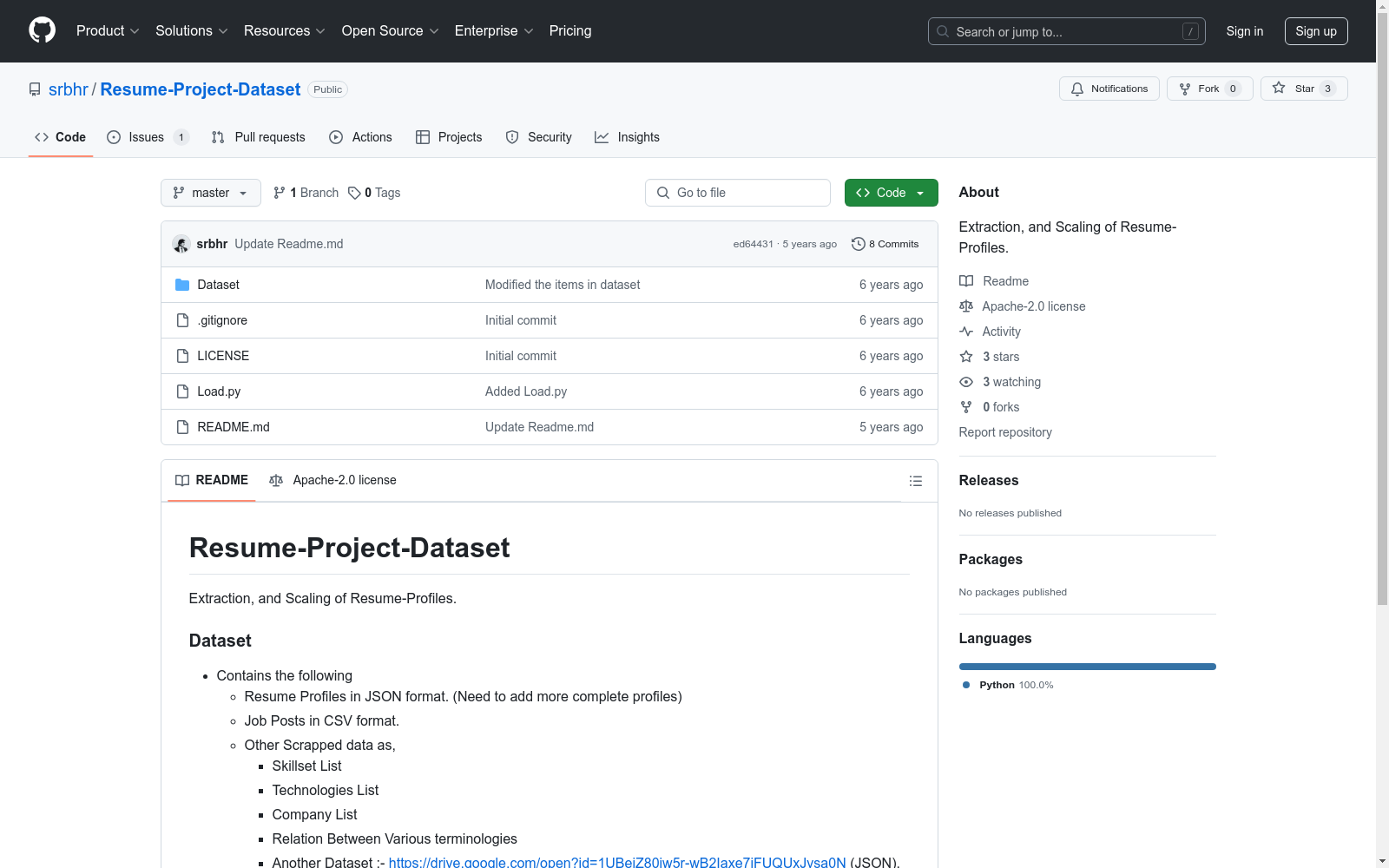
Task: Click the Go to file search box
Action: point(738,193)
